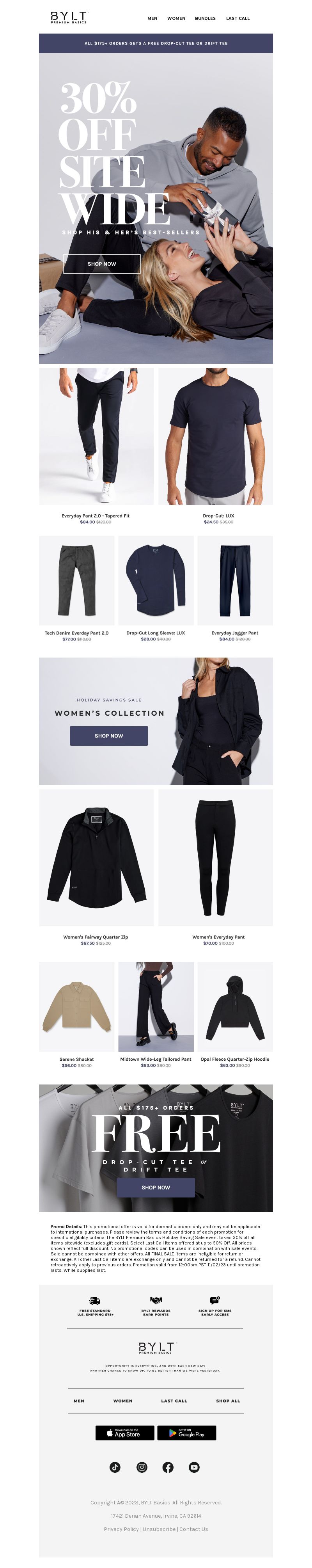Shop Now in Women's Collection banner
The height and width of the screenshot is (1568, 312).
[x=109, y=735]
